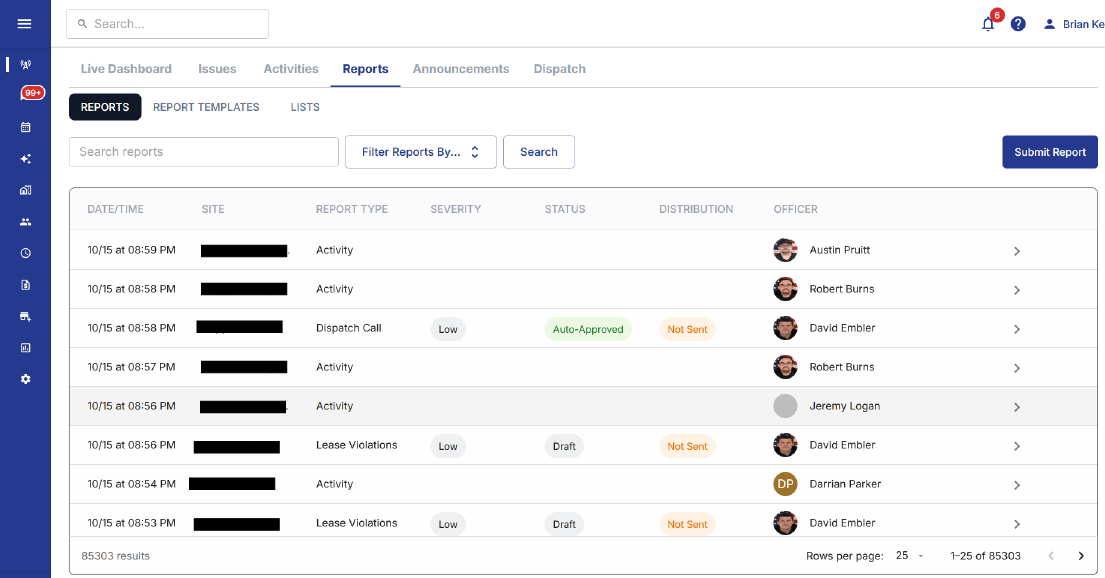Click the clock icon in the sidebar
Screen dimensions: 1105x578
(x=25, y=253)
